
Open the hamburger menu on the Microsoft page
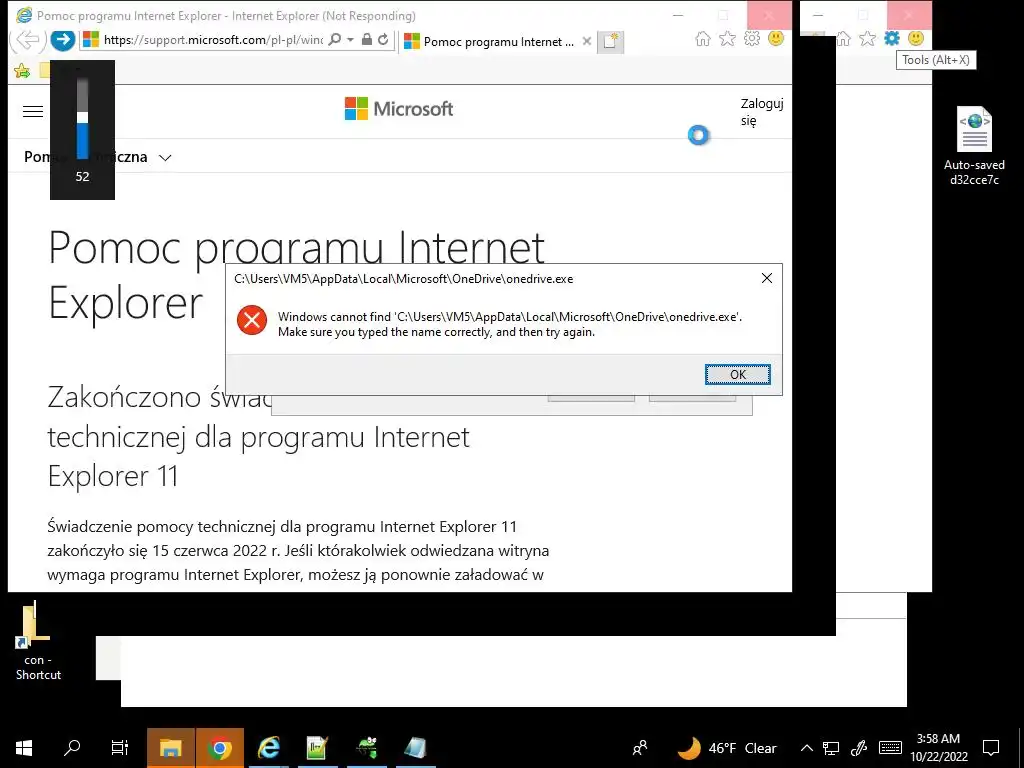[x=33, y=111]
